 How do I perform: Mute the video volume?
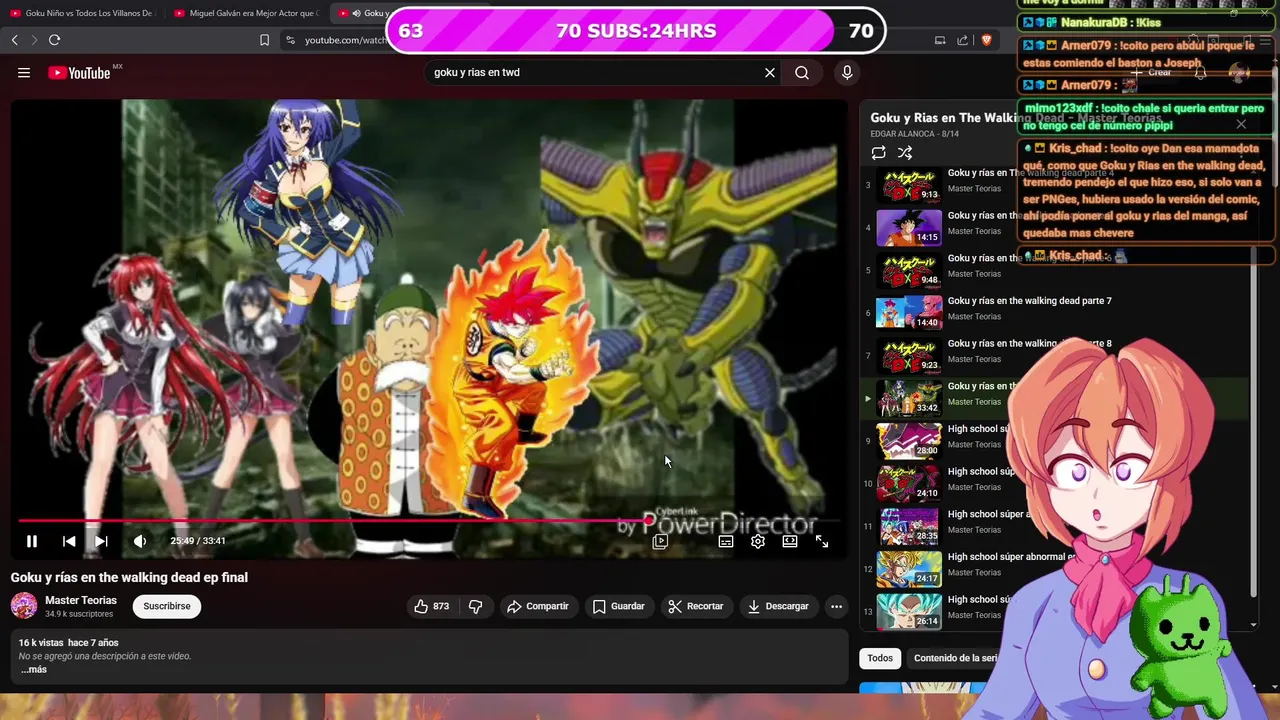click(x=140, y=541)
